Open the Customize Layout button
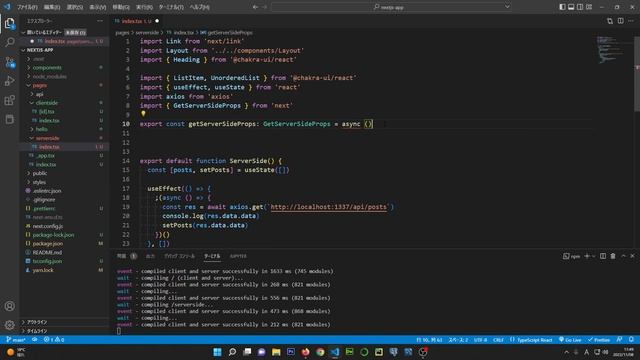 point(589,7)
